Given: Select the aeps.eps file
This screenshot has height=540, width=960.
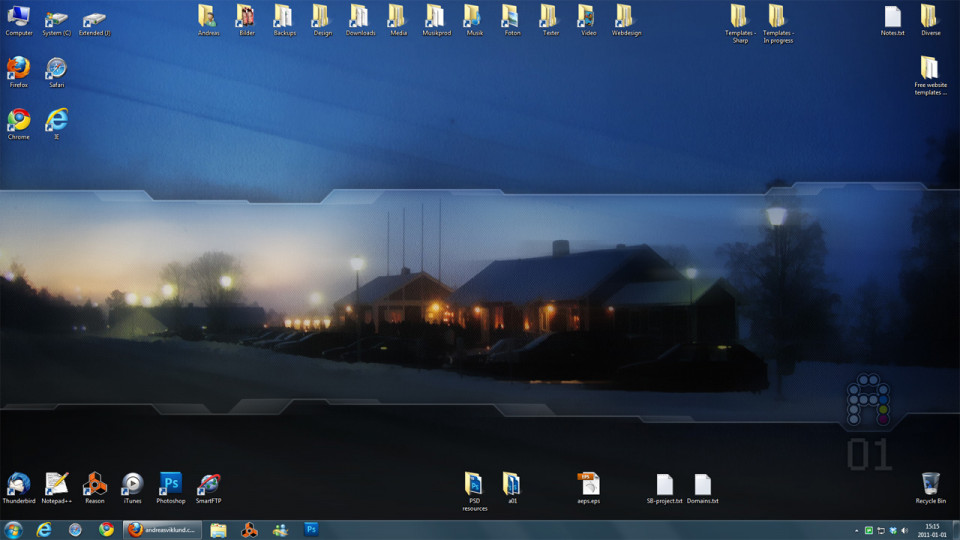Looking at the screenshot, I should click(x=588, y=488).
